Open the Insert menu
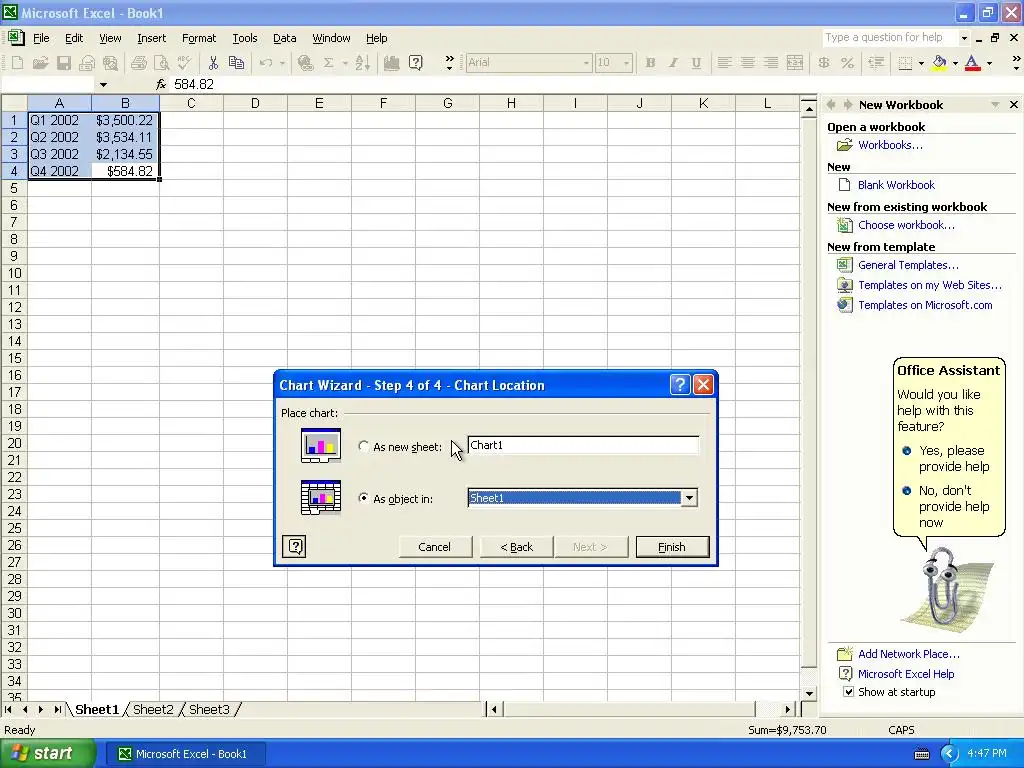This screenshot has height=768, width=1024. coord(152,38)
